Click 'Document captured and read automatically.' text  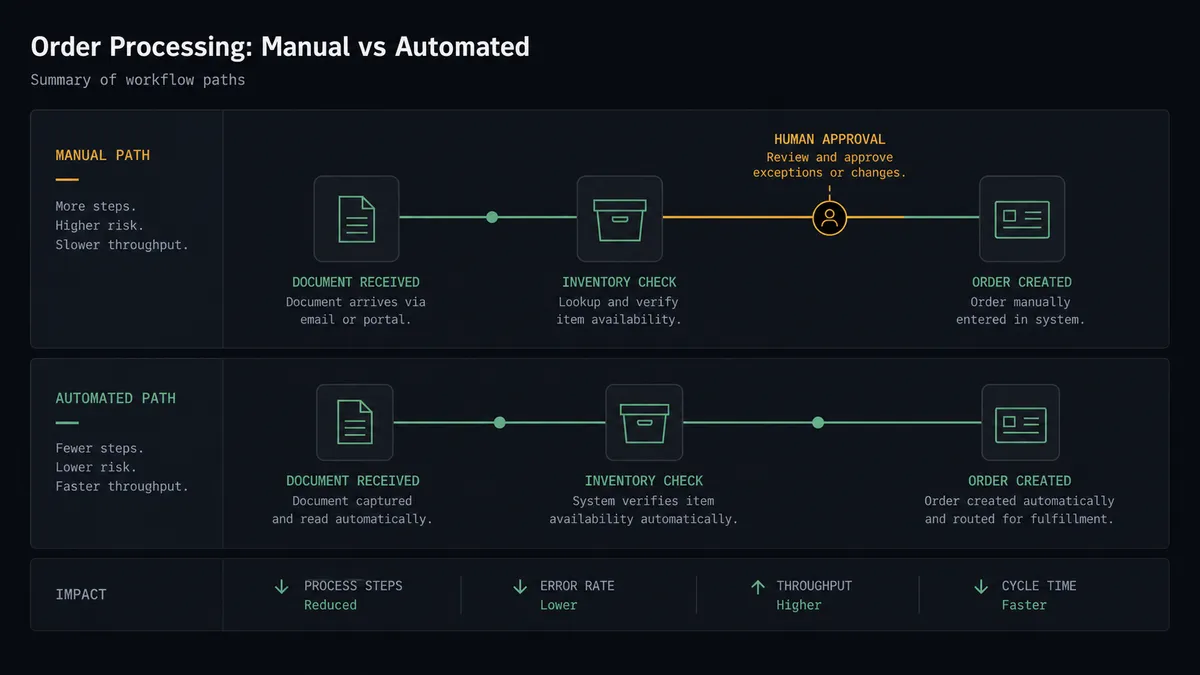pyautogui.click(x=352, y=510)
